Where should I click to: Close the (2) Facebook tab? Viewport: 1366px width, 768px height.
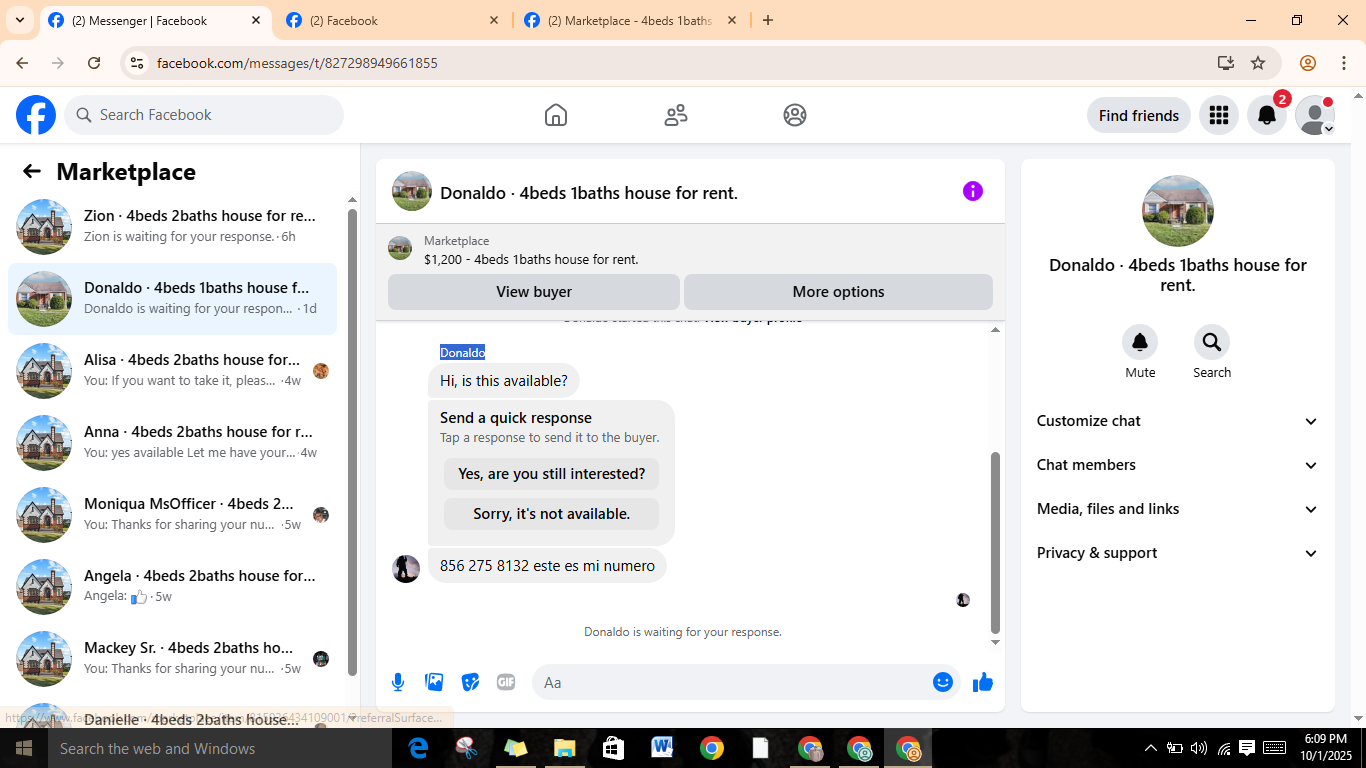coord(494,20)
